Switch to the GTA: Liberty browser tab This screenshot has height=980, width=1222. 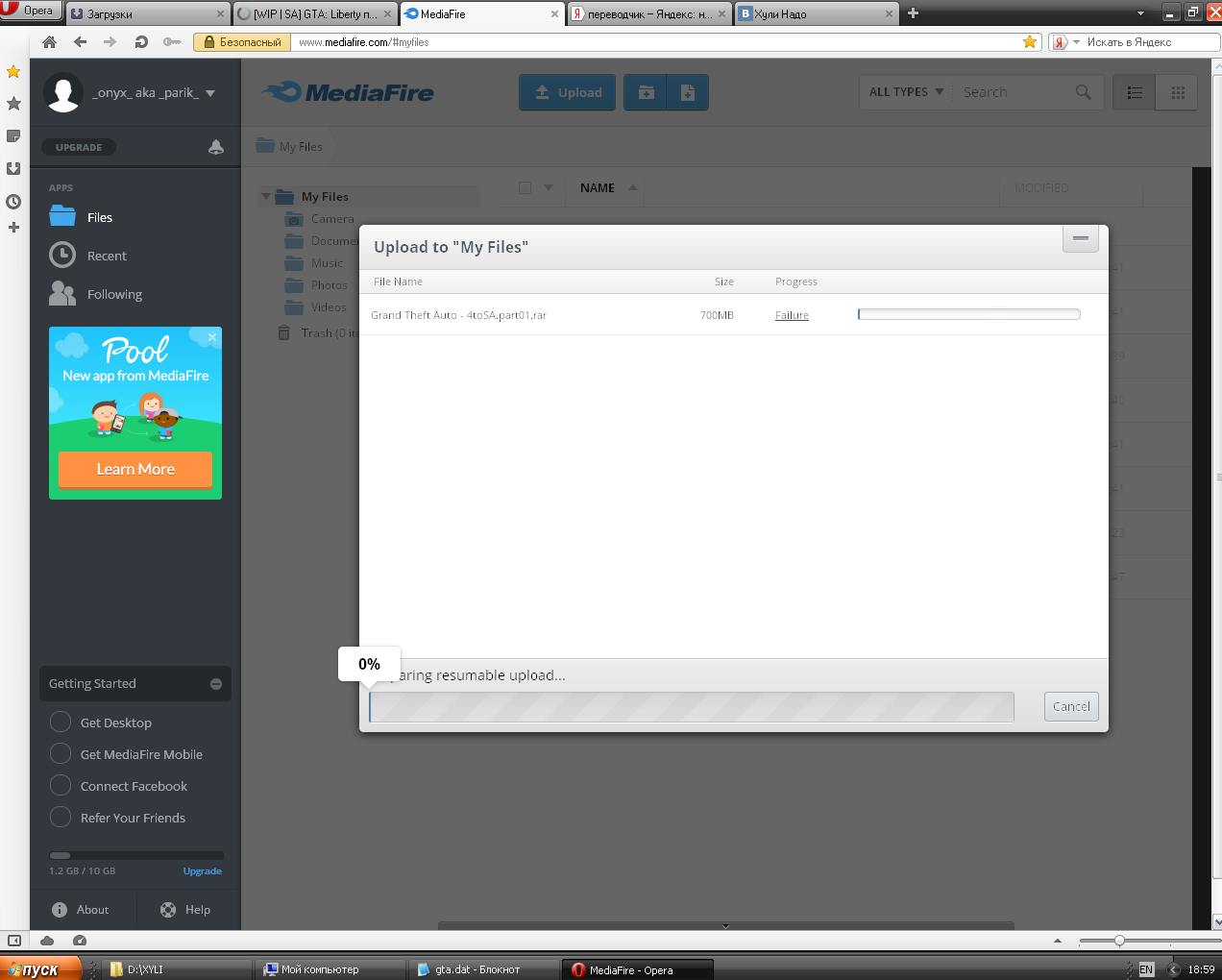click(x=315, y=13)
